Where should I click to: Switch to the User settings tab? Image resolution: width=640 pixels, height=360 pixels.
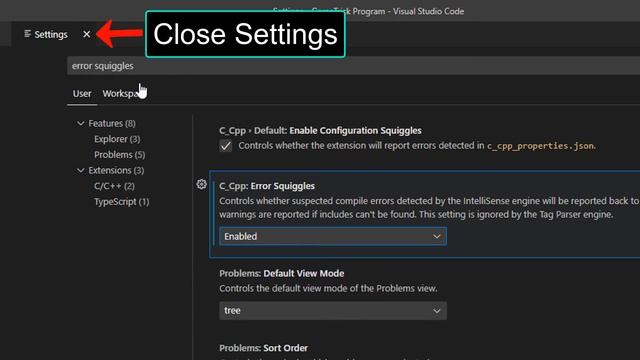[x=82, y=93]
